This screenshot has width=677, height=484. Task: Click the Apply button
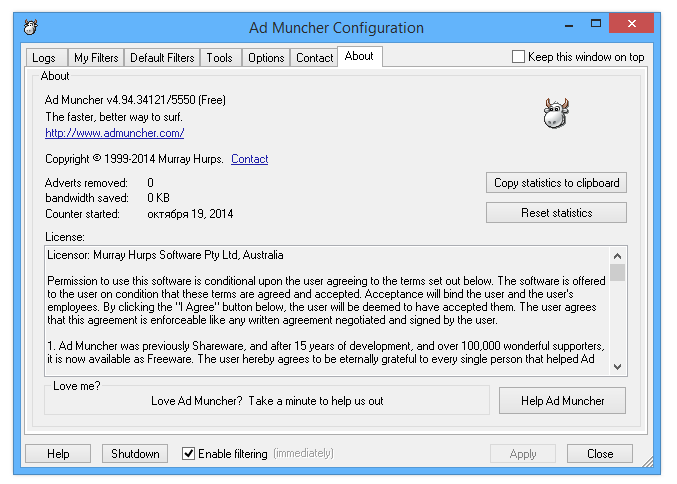coord(522,454)
